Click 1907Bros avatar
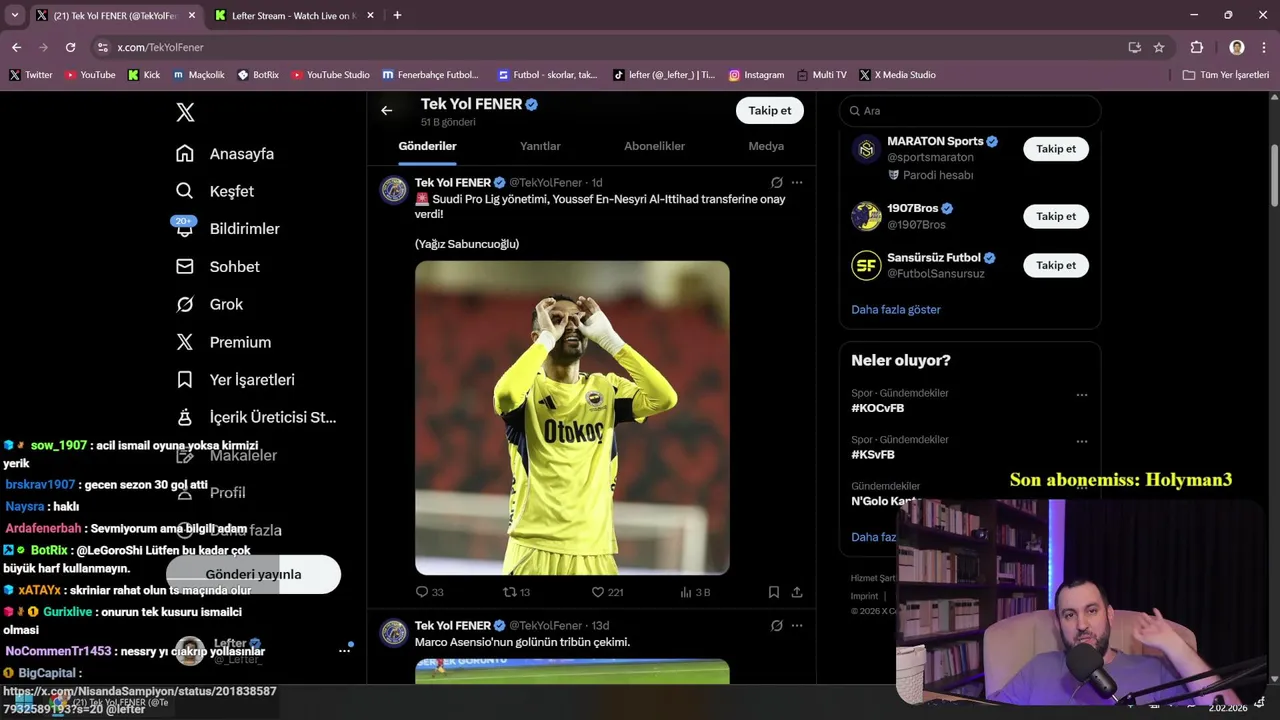 [x=866, y=216]
